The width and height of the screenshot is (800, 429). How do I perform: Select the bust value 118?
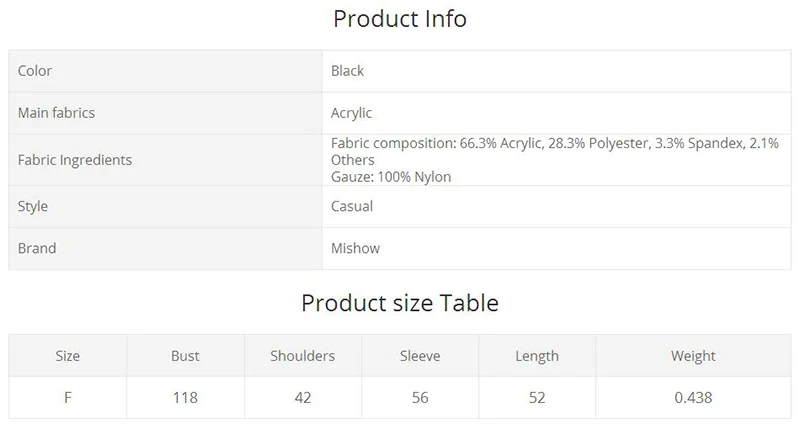[185, 398]
